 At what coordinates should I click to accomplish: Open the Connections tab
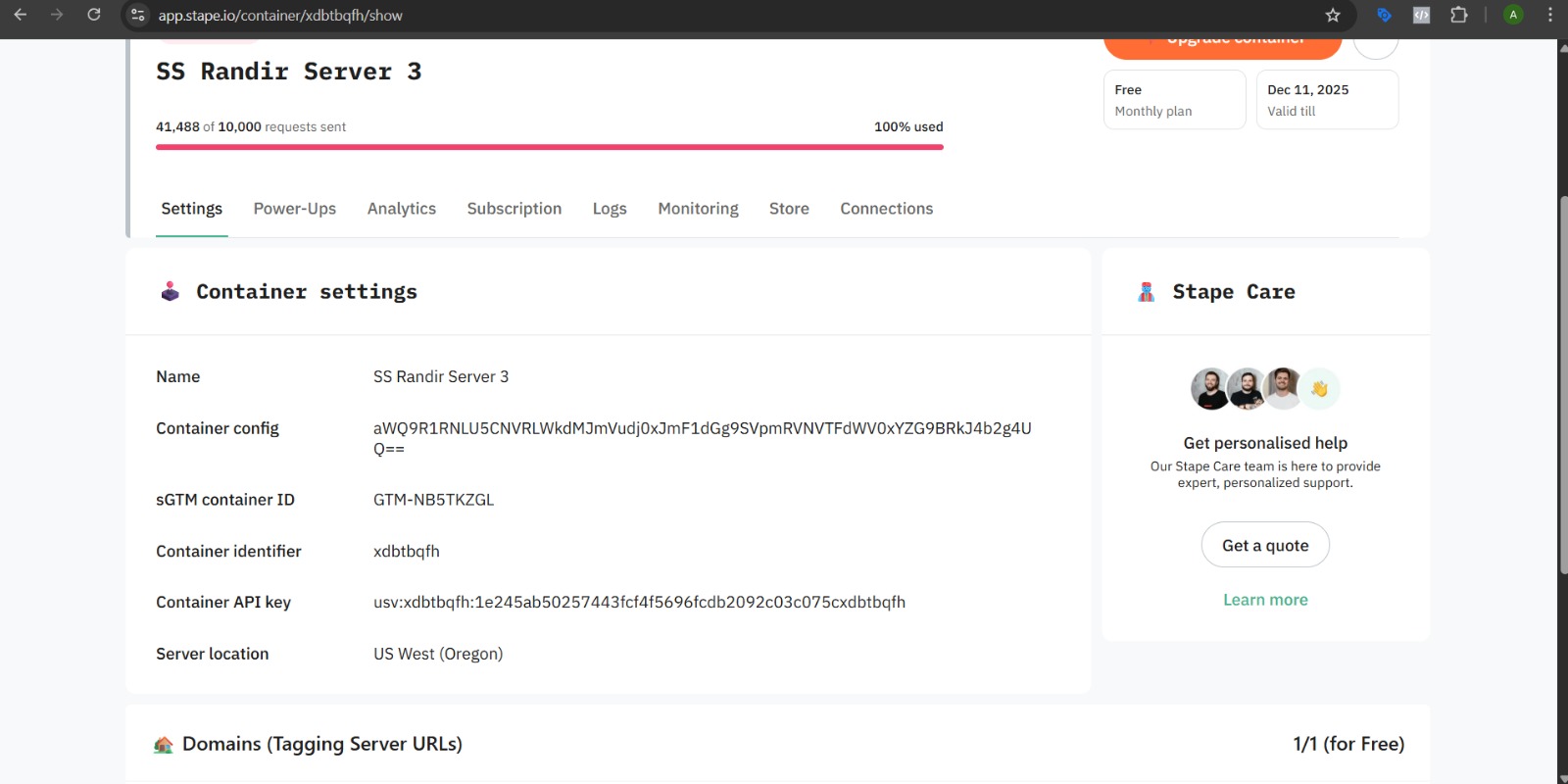click(x=886, y=209)
